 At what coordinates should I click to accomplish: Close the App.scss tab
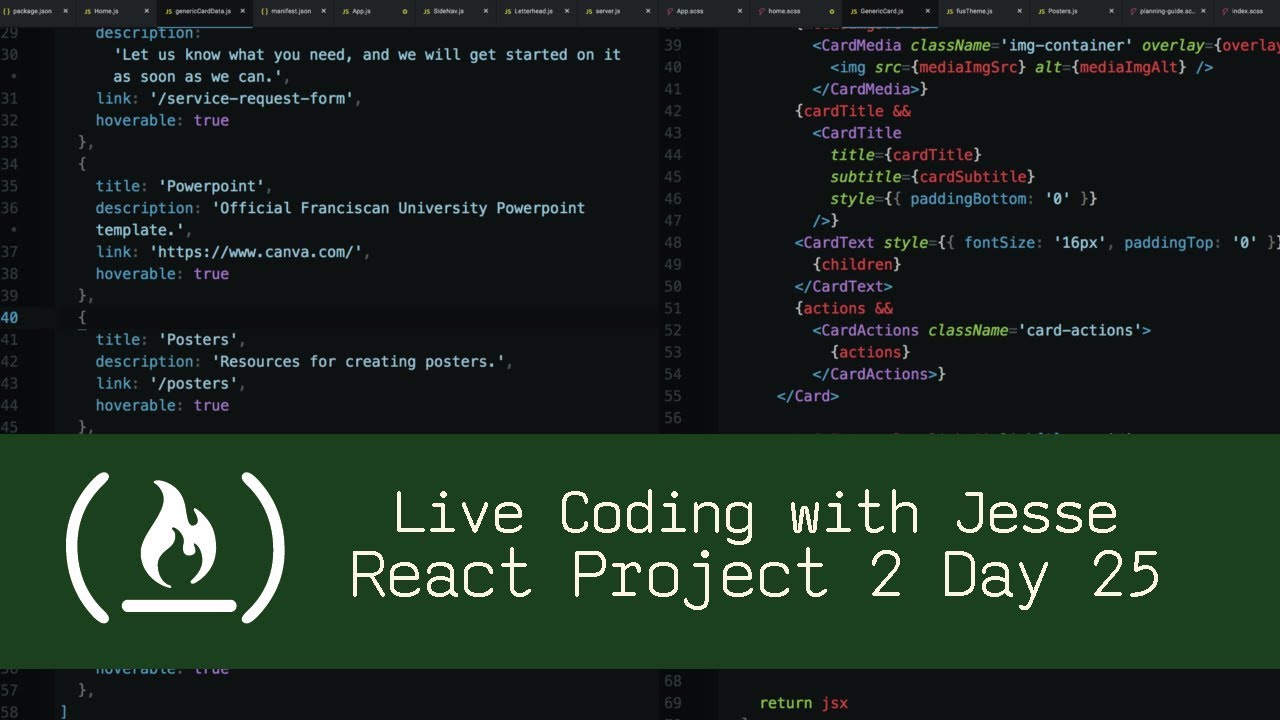[739, 11]
